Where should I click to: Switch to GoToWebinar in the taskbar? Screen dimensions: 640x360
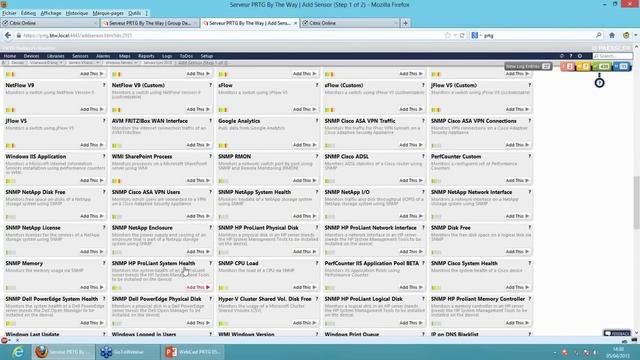point(127,352)
